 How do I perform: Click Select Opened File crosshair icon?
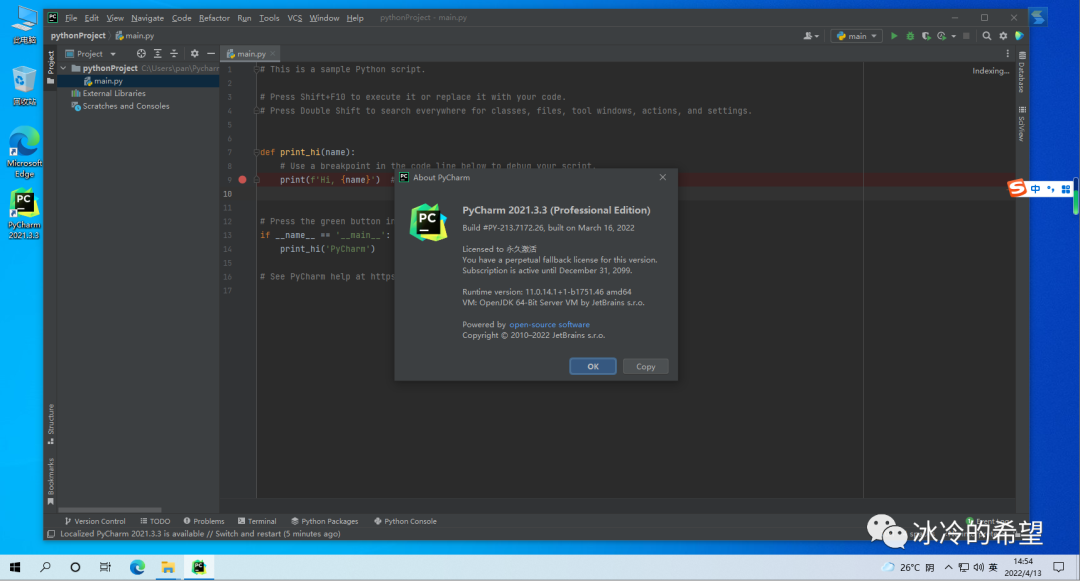[141, 54]
